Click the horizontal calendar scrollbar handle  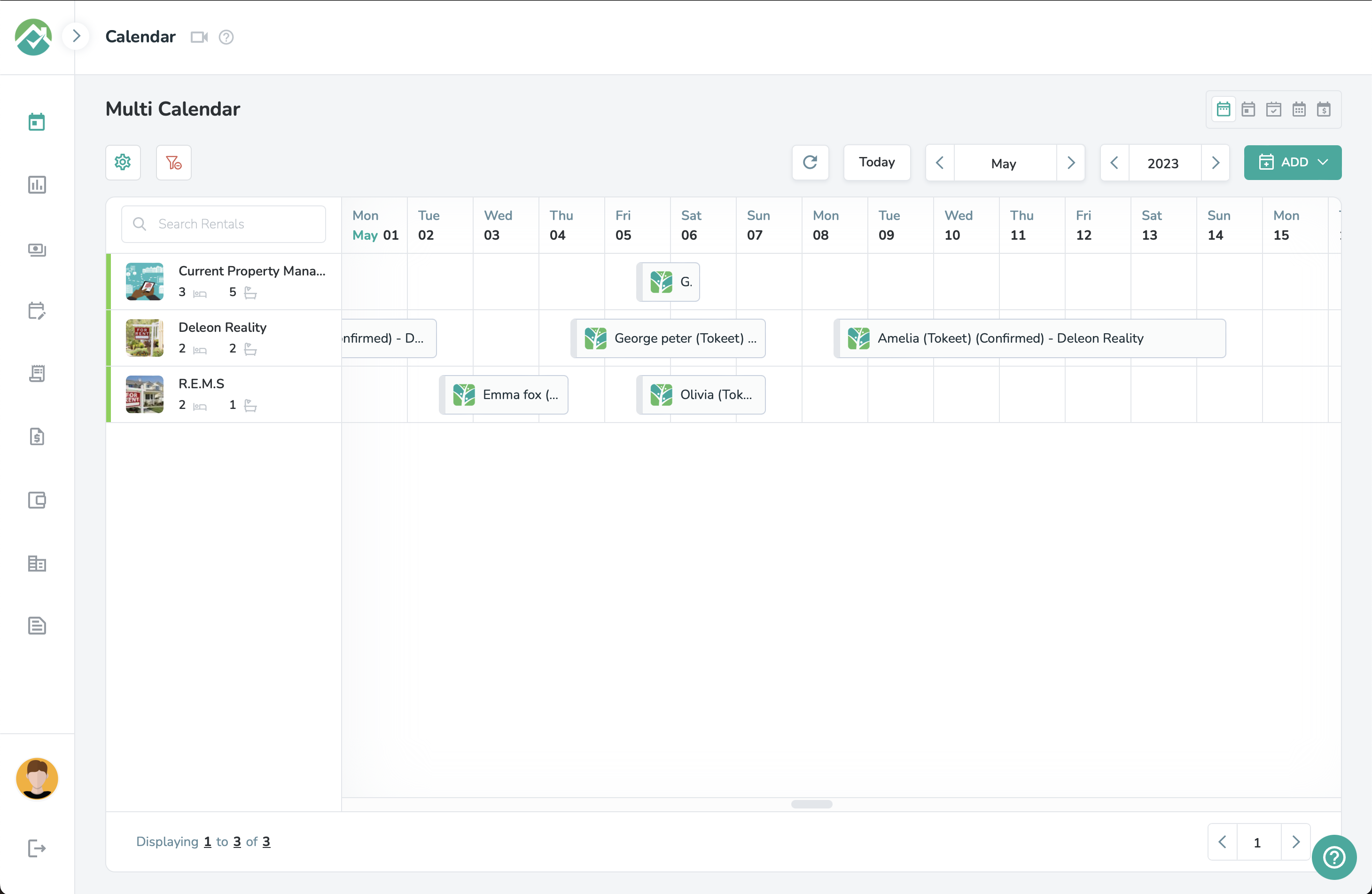coord(811,804)
